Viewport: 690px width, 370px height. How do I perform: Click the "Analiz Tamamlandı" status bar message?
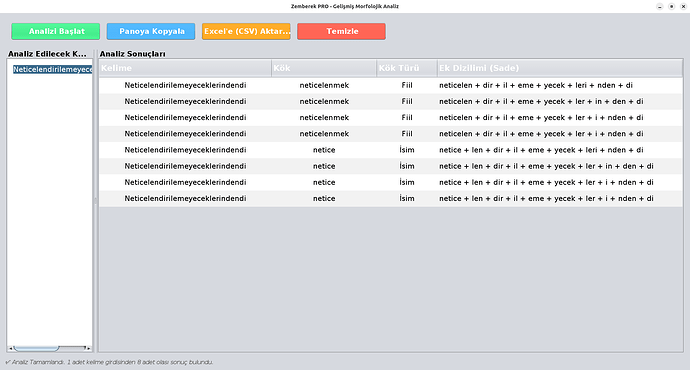point(109,362)
